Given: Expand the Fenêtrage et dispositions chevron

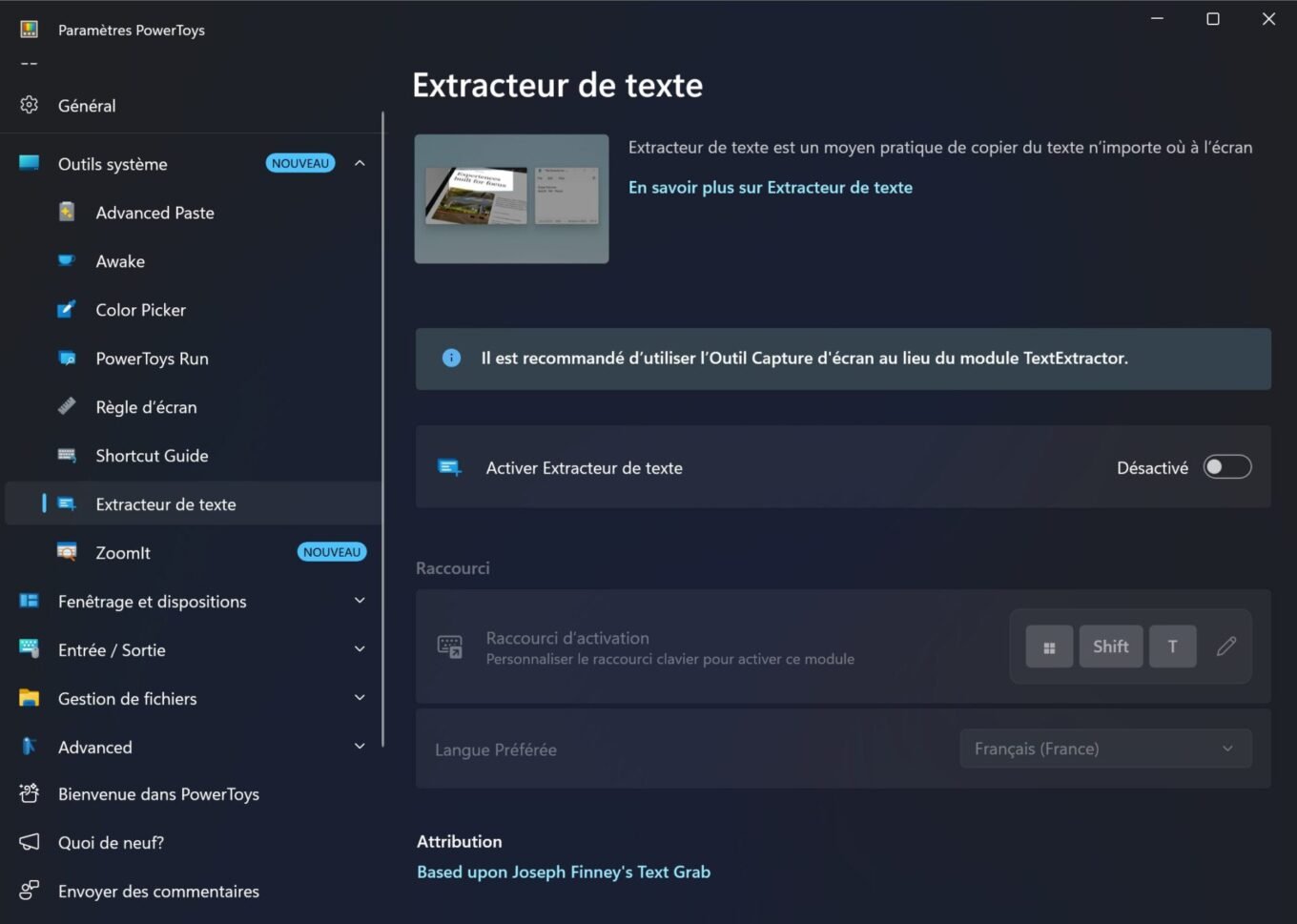Looking at the screenshot, I should [360, 601].
